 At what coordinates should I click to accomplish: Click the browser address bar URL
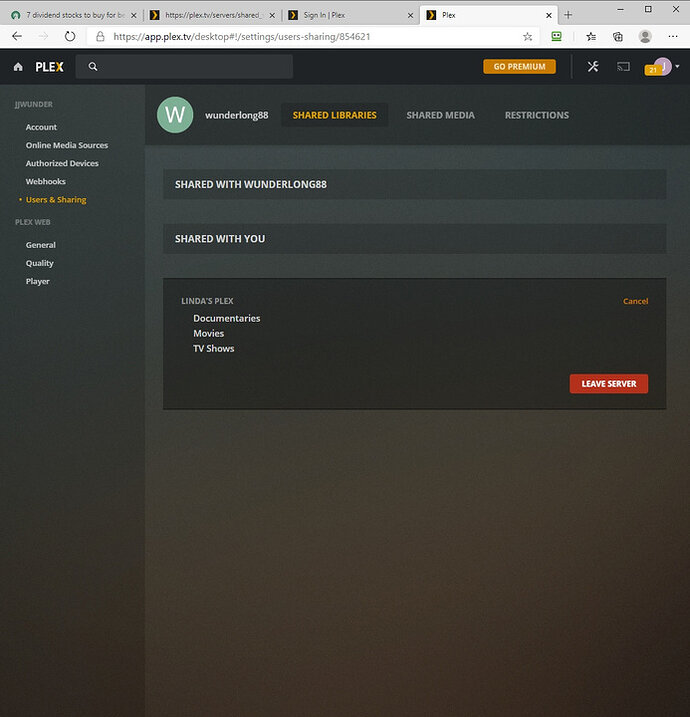pyautogui.click(x=241, y=37)
